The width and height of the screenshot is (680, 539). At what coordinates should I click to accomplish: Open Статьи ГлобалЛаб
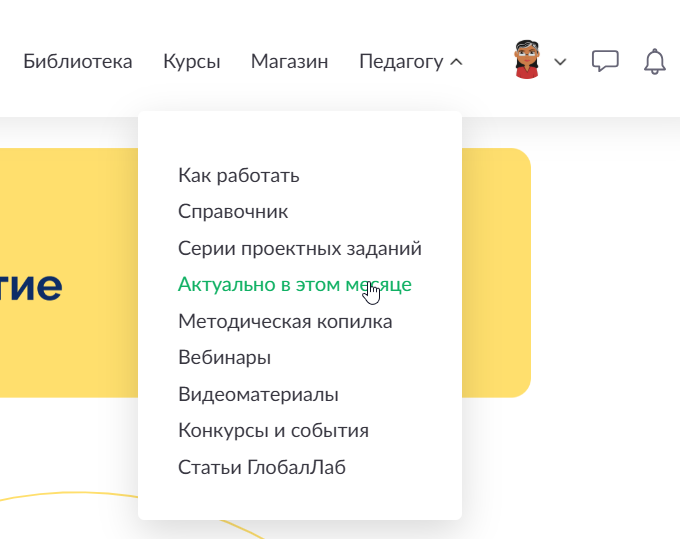tap(262, 467)
